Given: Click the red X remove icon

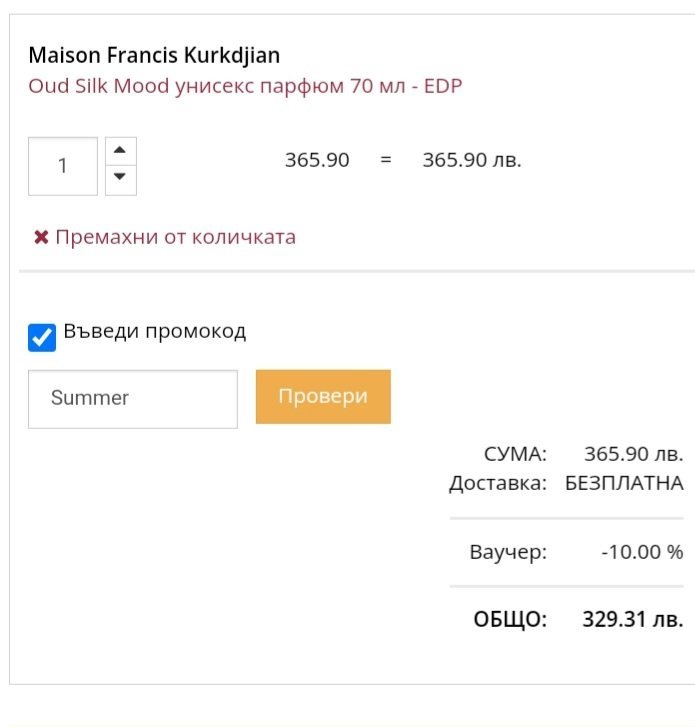Looking at the screenshot, I should [41, 238].
